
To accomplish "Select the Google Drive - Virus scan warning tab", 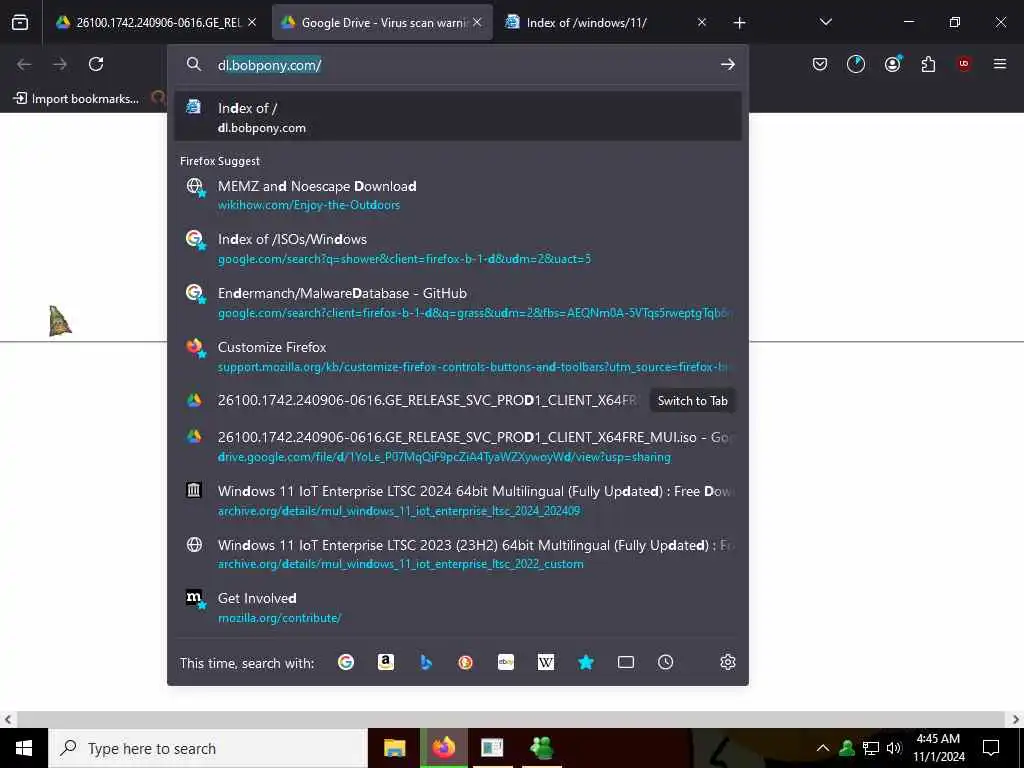I will [x=382, y=22].
